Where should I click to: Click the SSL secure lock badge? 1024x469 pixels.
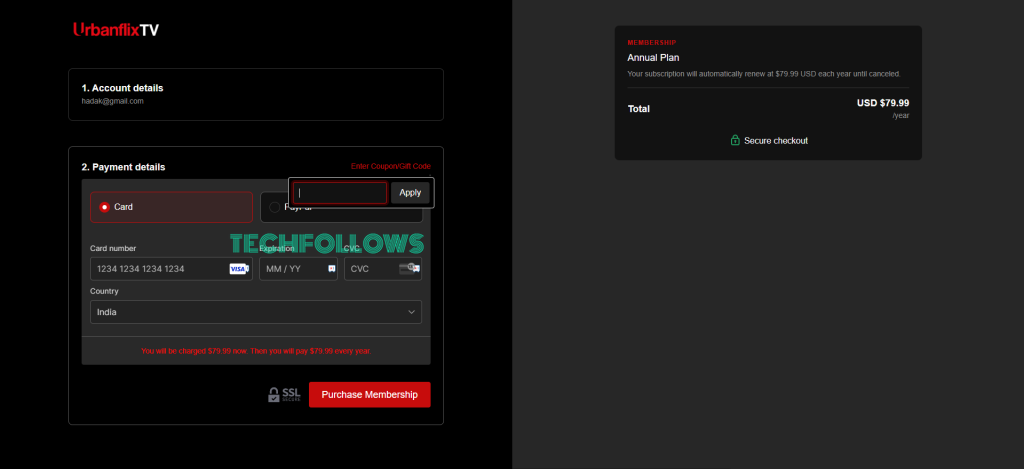284,395
